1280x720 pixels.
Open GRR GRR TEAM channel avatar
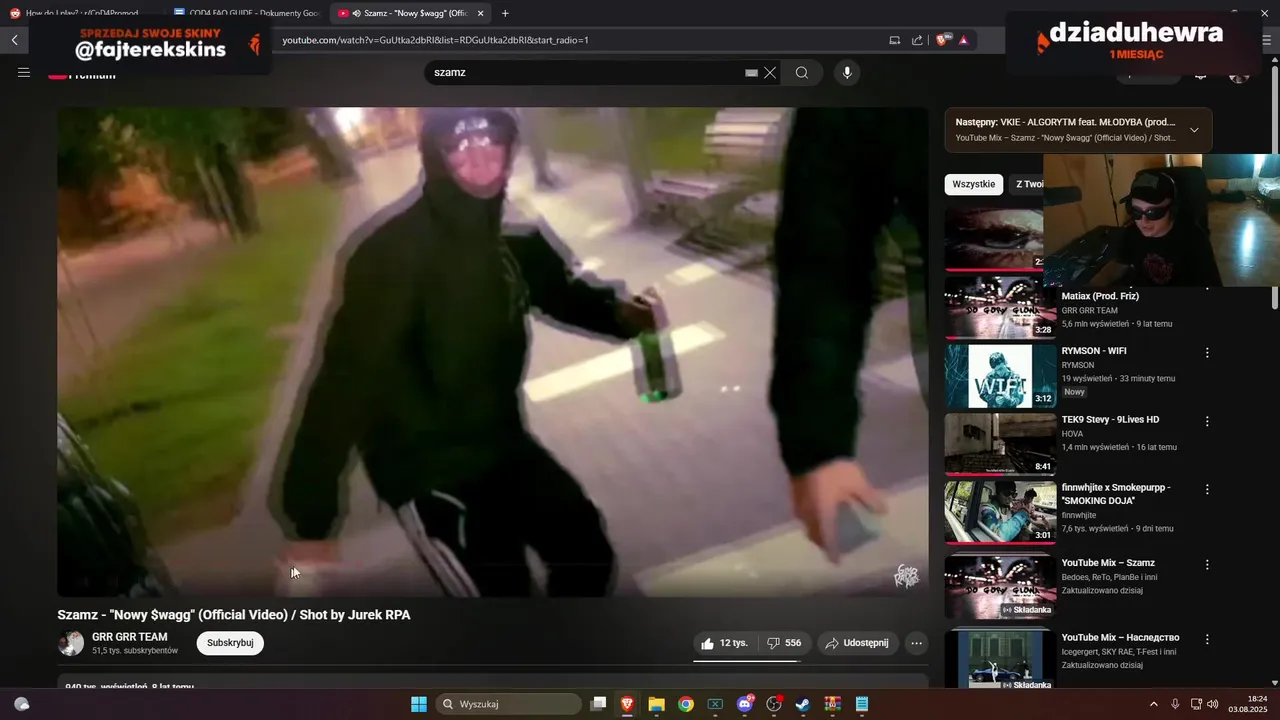[71, 643]
